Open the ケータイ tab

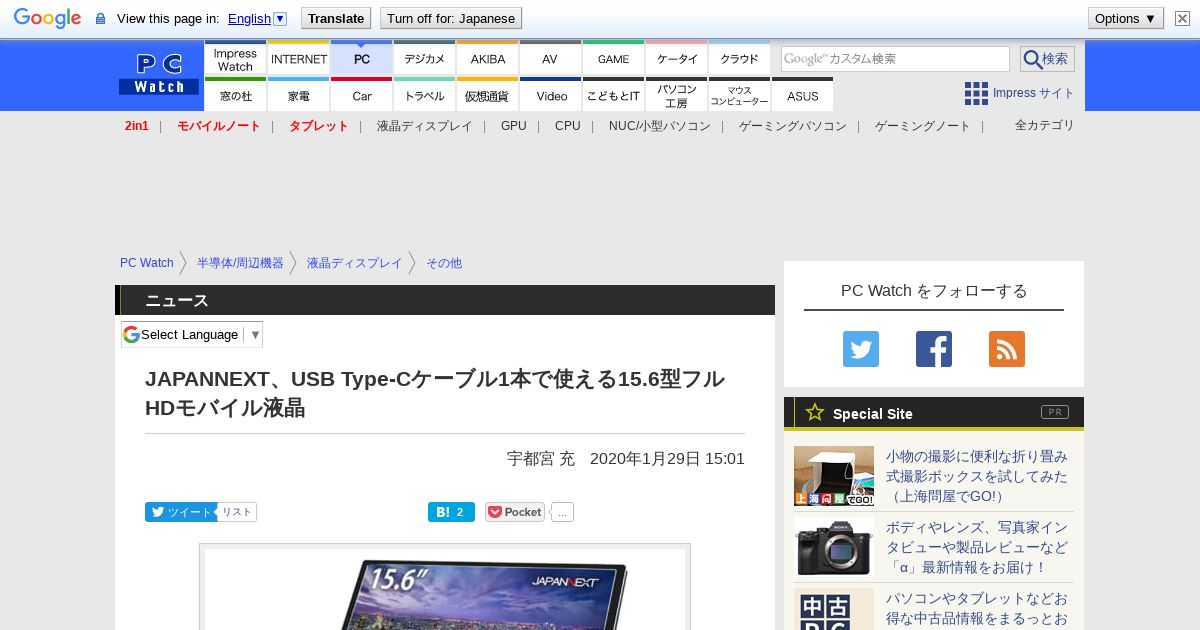[x=677, y=58]
